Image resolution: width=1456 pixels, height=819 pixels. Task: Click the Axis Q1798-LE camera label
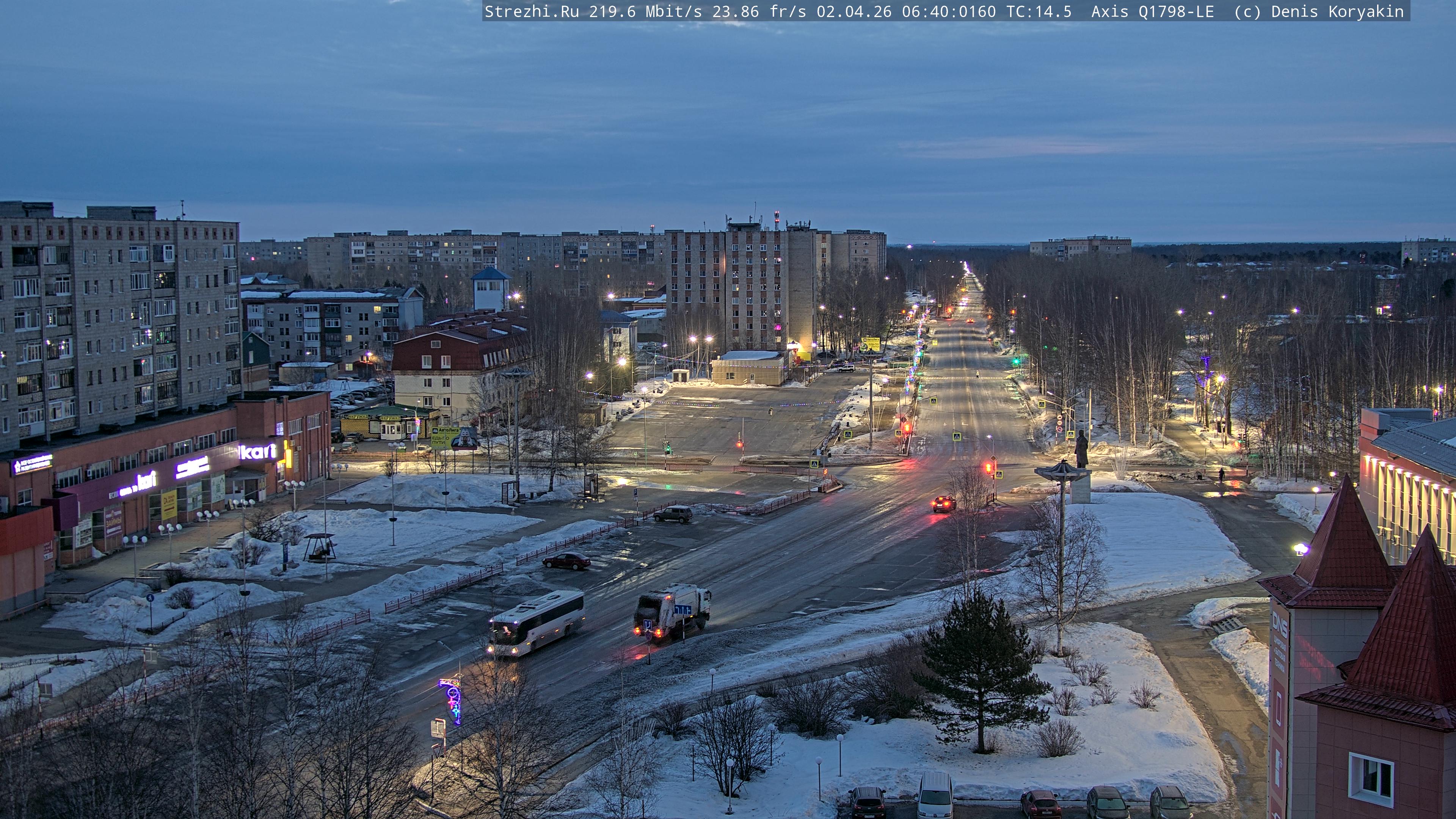[1152, 12]
